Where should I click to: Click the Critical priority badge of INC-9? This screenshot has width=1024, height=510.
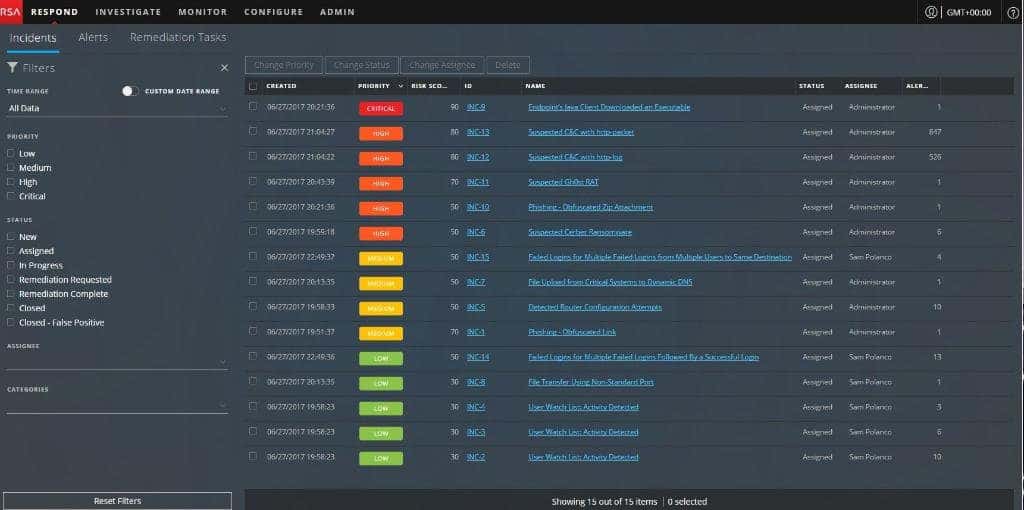(x=380, y=108)
